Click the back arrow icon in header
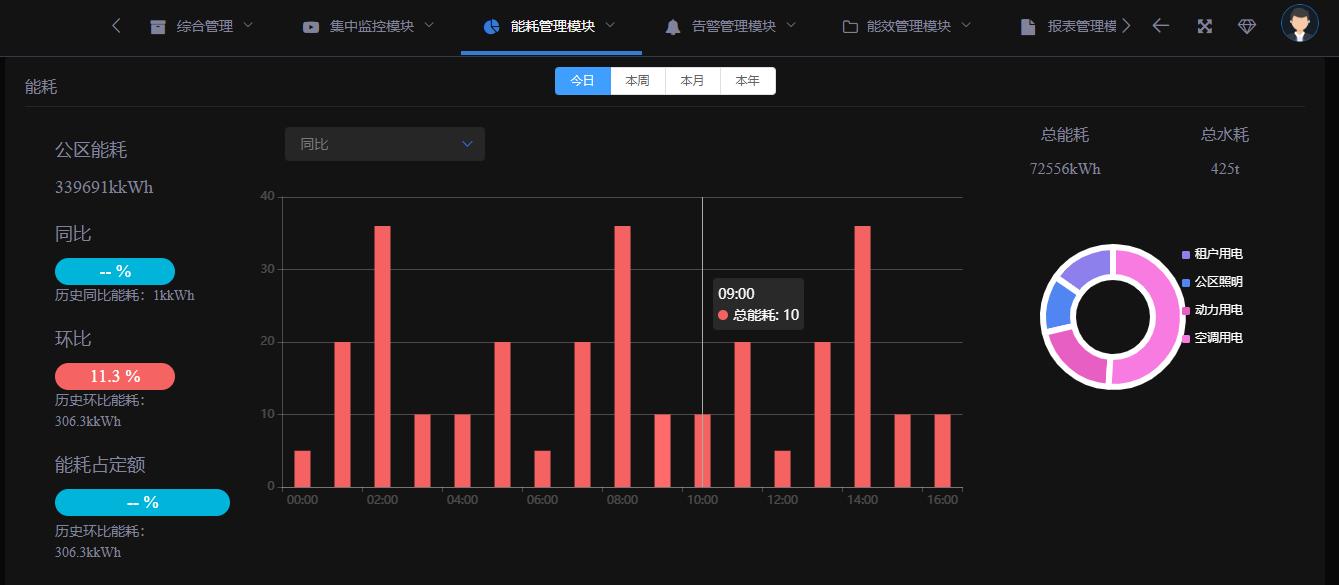Image resolution: width=1339 pixels, height=585 pixels. pyautogui.click(x=1161, y=26)
